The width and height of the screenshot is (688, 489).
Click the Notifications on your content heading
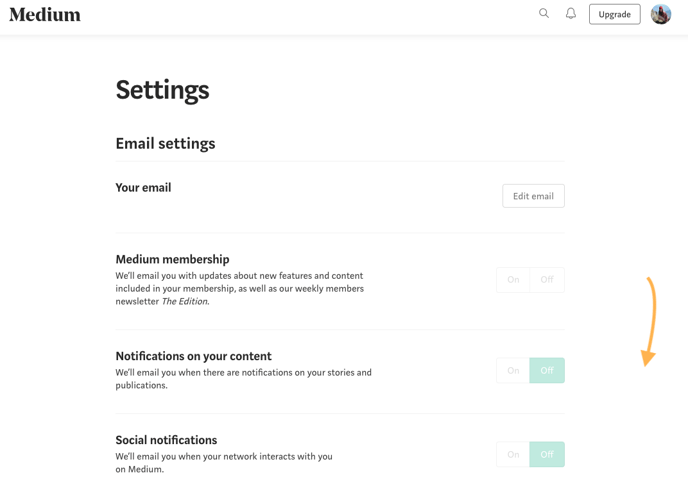click(x=193, y=356)
